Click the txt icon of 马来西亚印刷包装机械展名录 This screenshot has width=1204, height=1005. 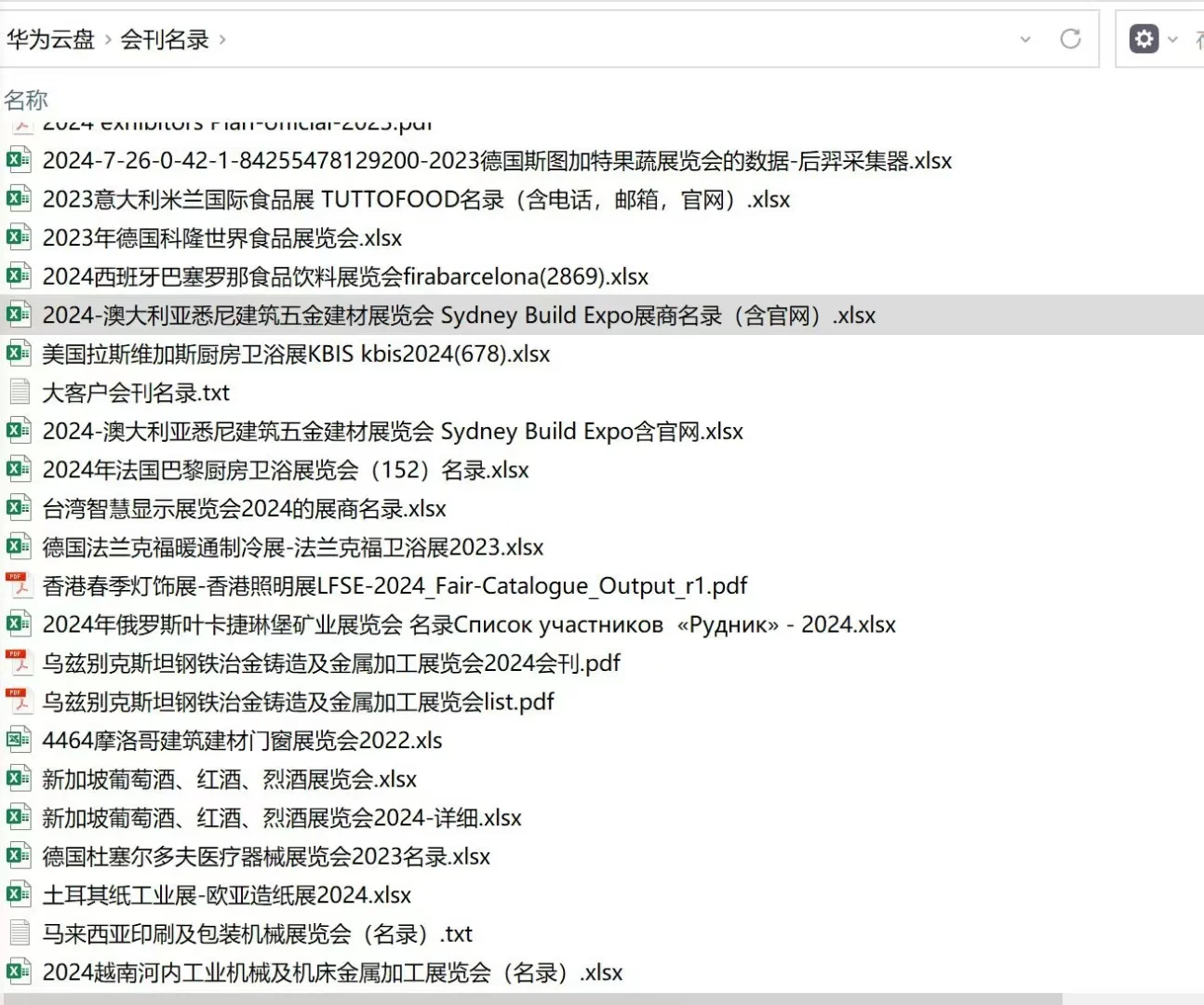(x=18, y=933)
